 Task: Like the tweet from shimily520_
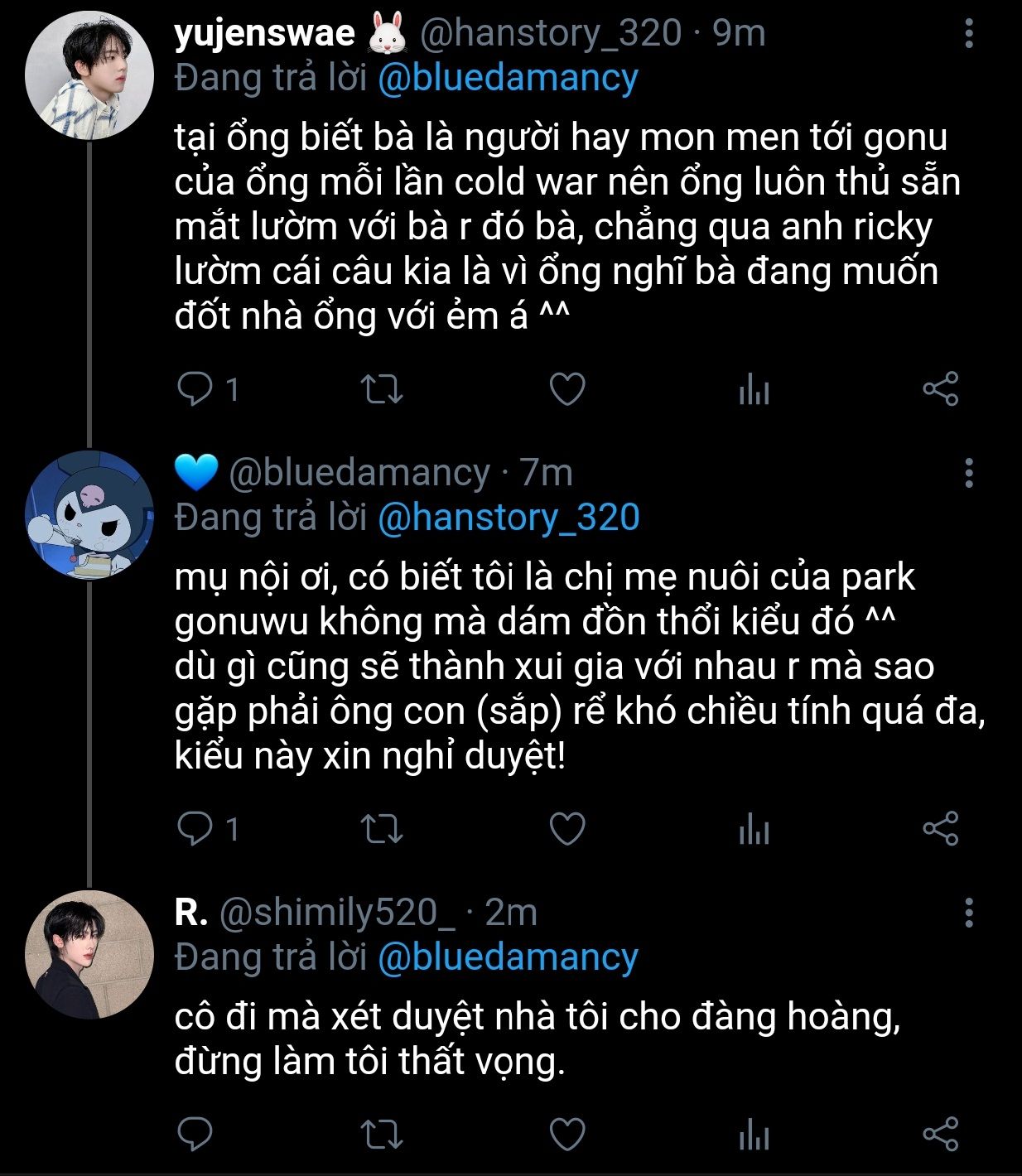point(568,1135)
